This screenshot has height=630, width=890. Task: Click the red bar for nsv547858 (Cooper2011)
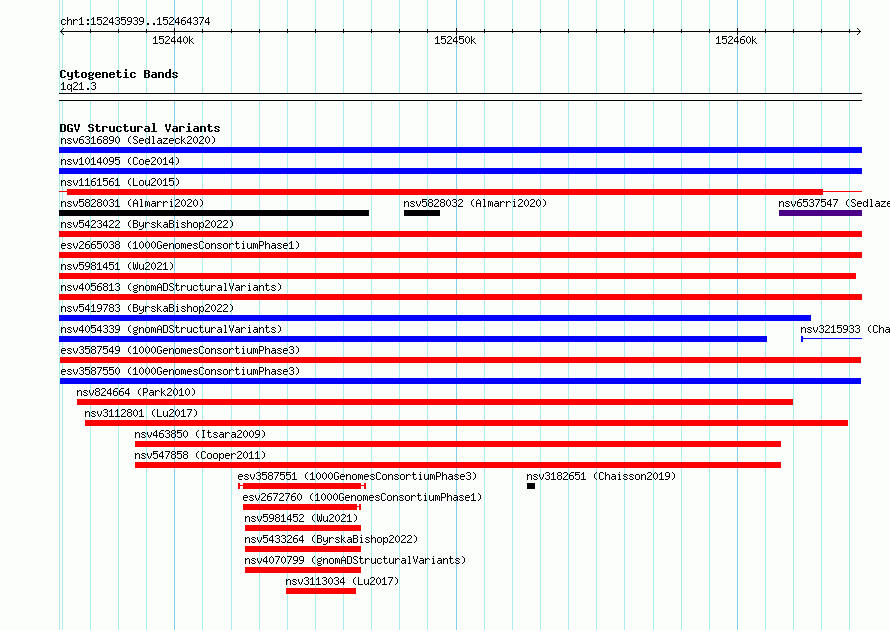pyautogui.click(x=457, y=465)
